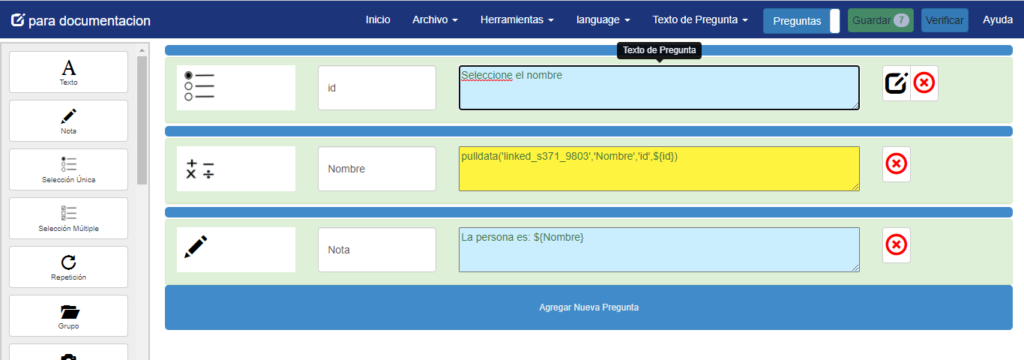Screen dimensions: 1024x360
Task: Delete the Nota question
Action: [896, 245]
